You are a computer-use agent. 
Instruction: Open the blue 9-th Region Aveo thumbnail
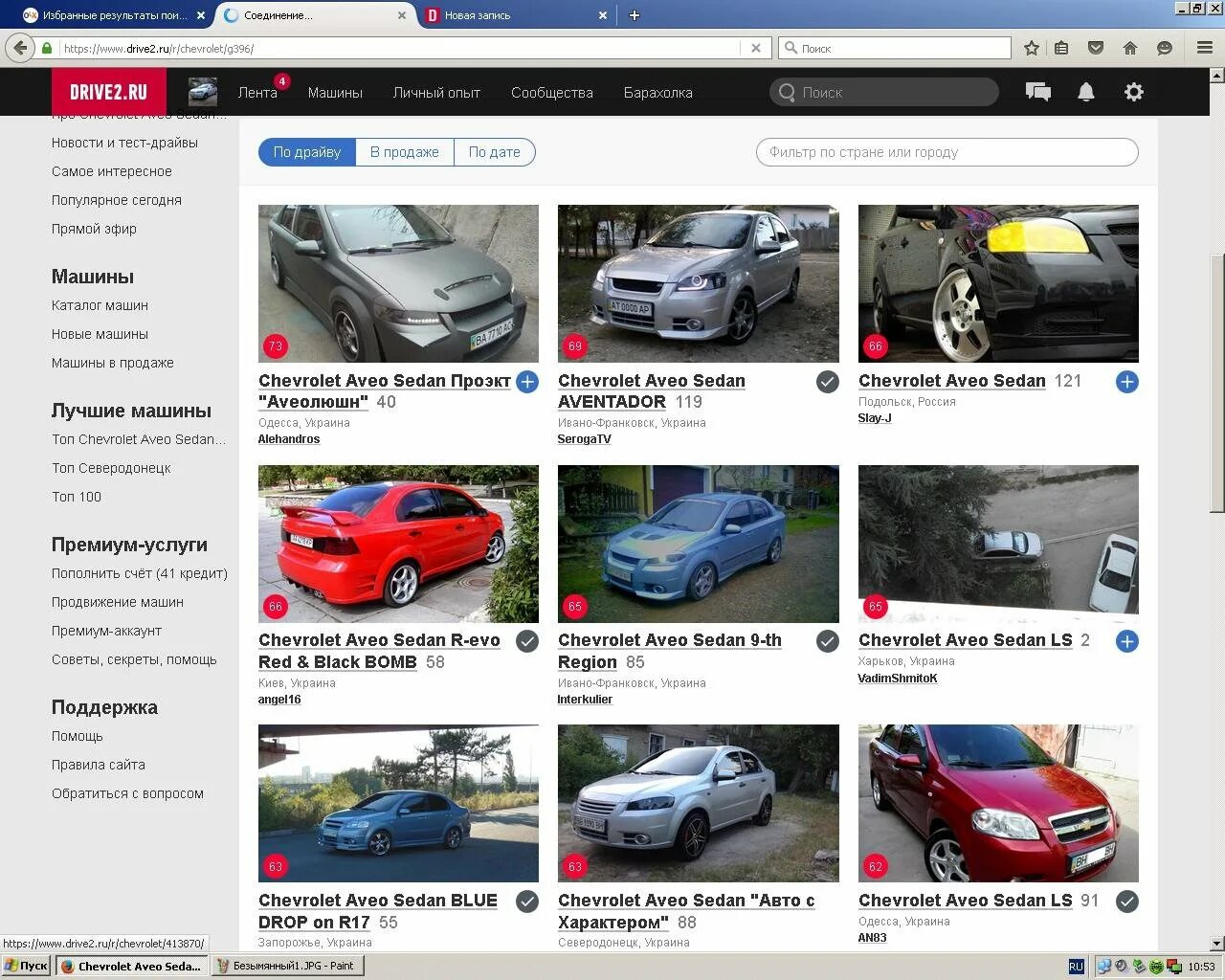tap(699, 544)
